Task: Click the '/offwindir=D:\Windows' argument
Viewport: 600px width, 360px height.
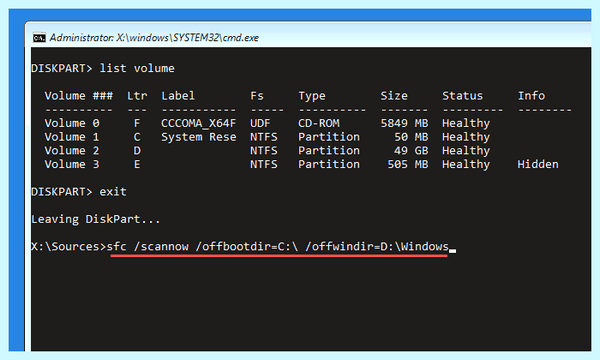Action: (x=377, y=246)
